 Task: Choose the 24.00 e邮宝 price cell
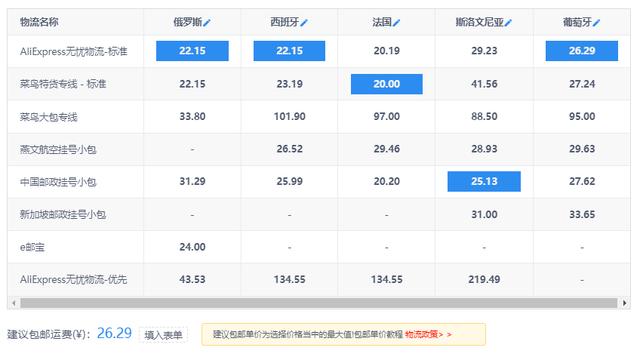[x=192, y=247]
